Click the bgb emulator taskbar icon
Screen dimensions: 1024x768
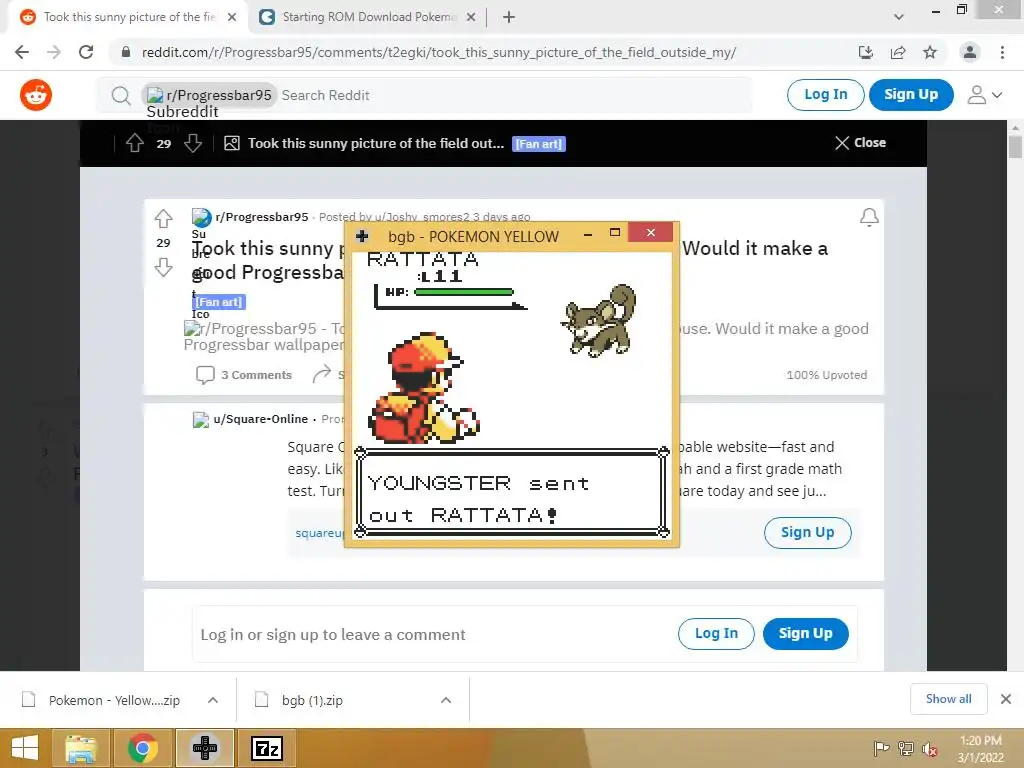[x=204, y=748]
